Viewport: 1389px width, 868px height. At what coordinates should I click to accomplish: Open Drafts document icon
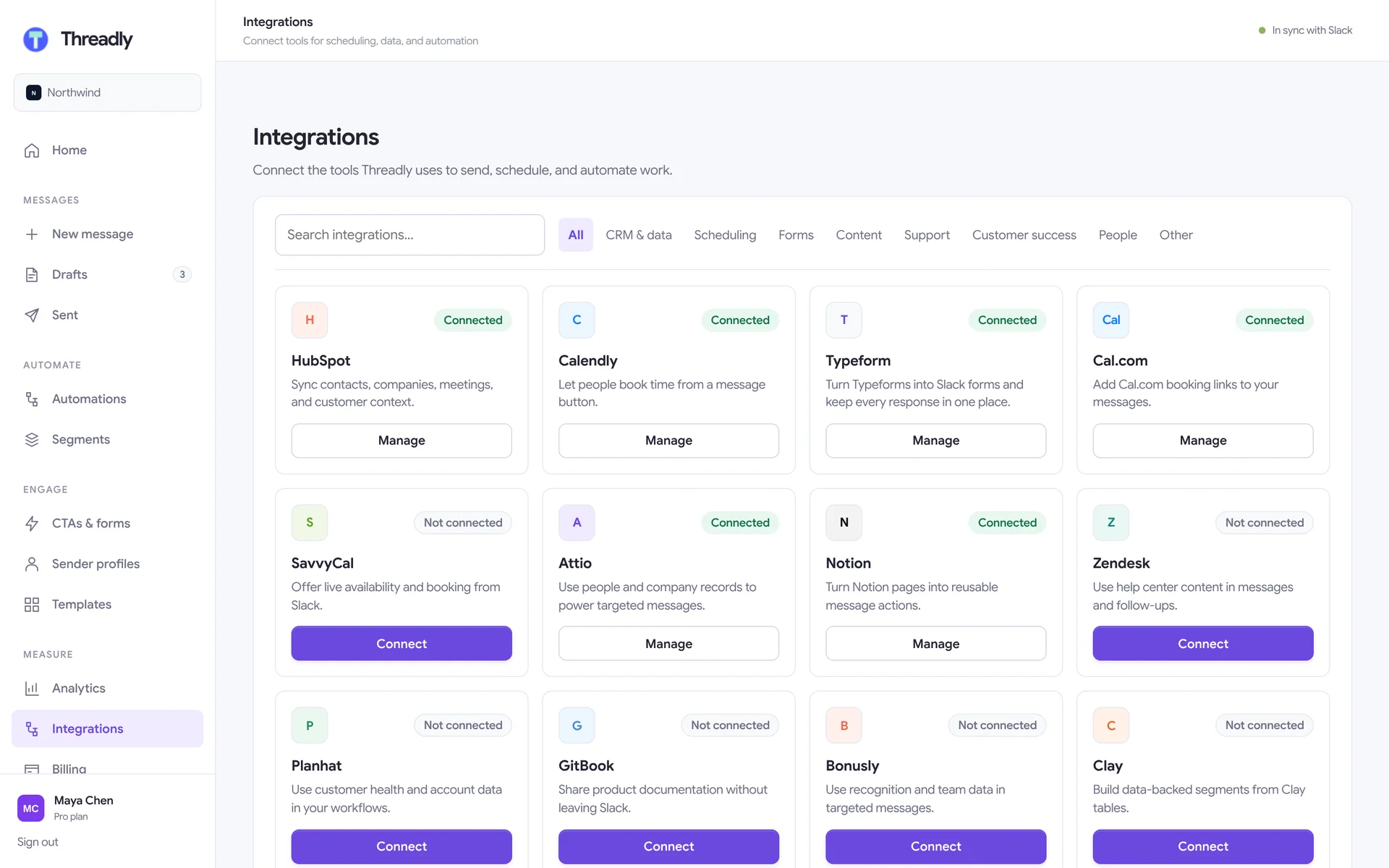point(32,275)
